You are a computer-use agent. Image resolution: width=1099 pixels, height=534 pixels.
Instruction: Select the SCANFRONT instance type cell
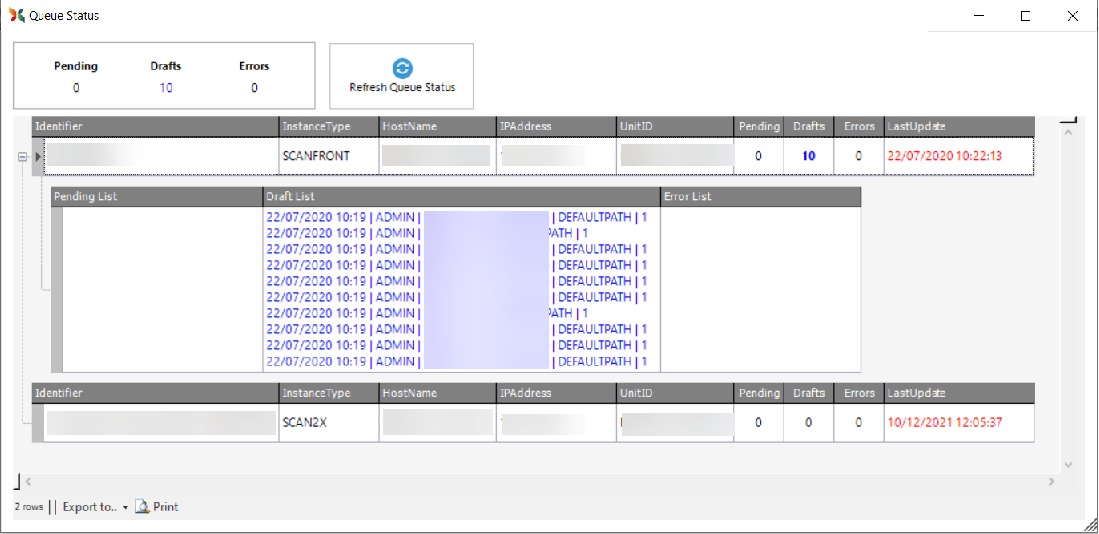point(328,156)
